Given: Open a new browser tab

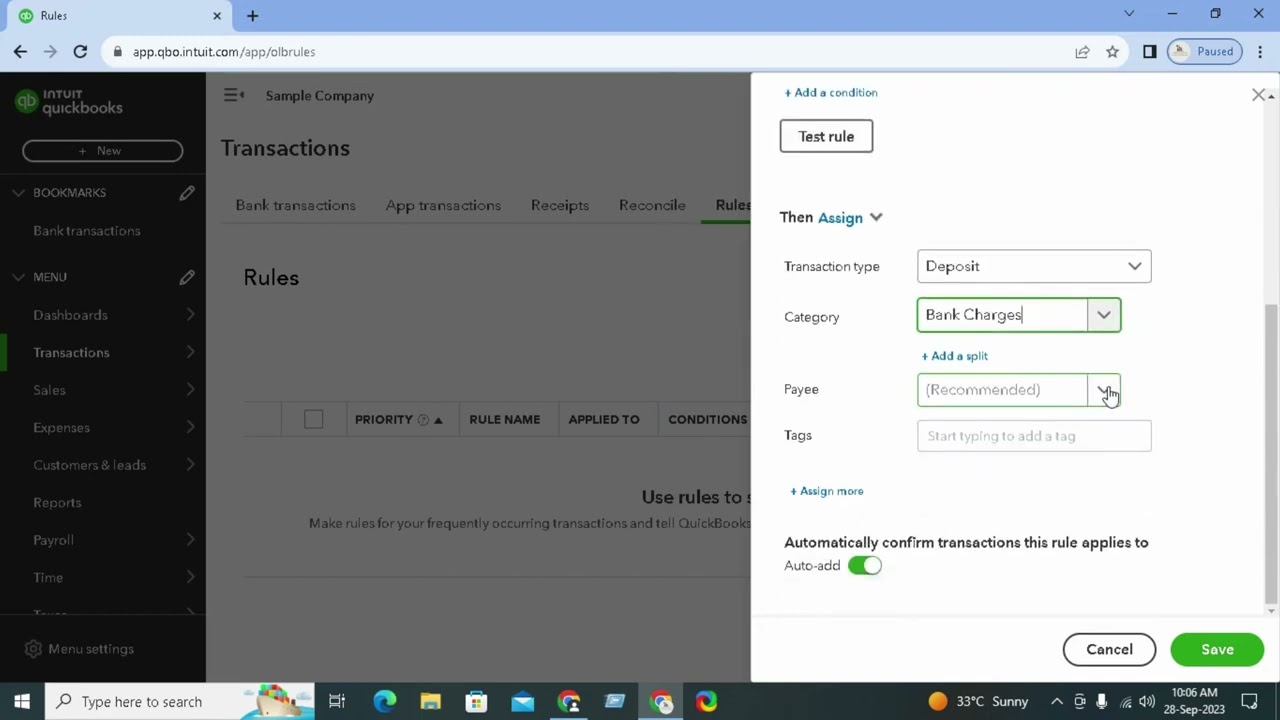Looking at the screenshot, I should pyautogui.click(x=252, y=16).
